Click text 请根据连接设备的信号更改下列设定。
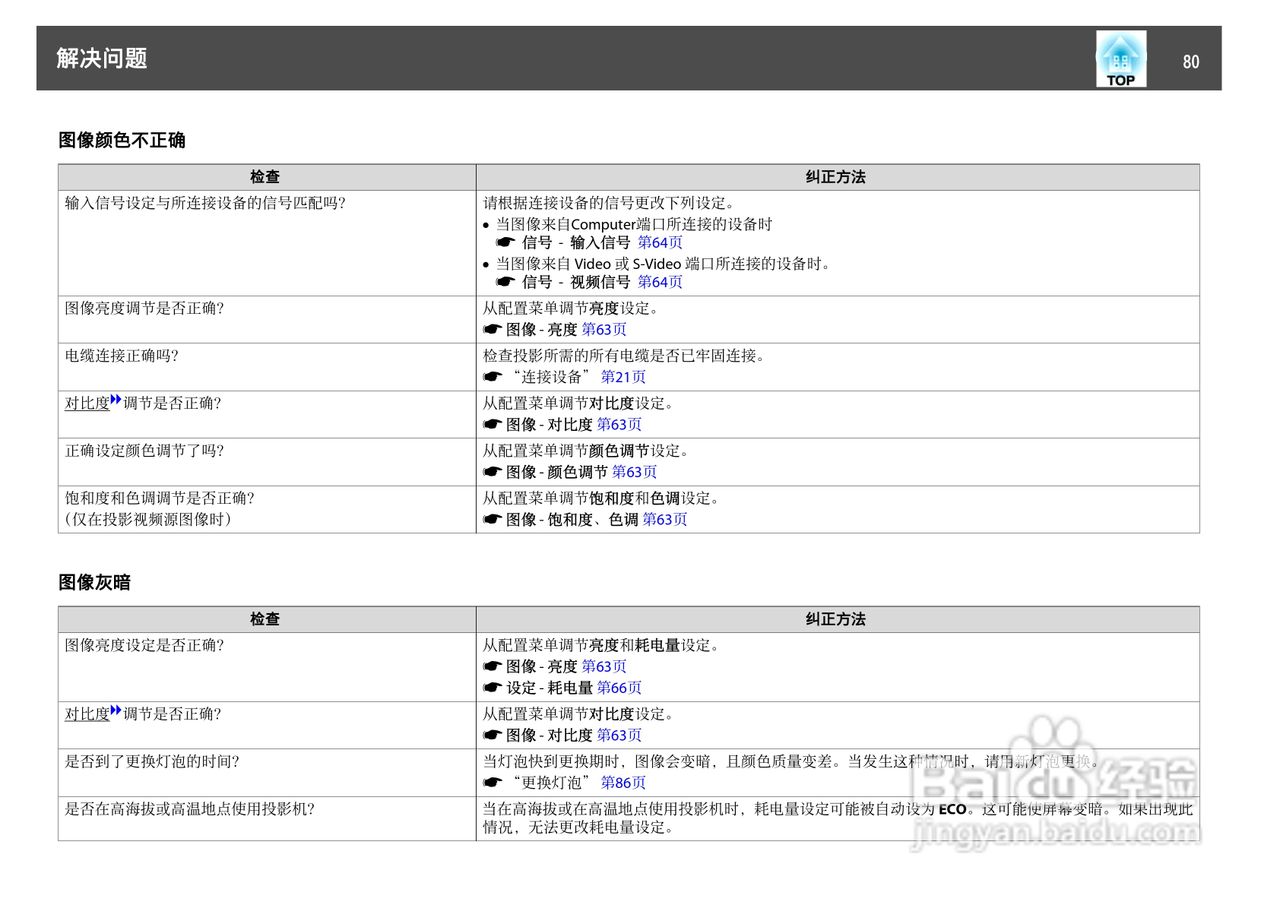The width and height of the screenshot is (1280, 905). pos(610,202)
